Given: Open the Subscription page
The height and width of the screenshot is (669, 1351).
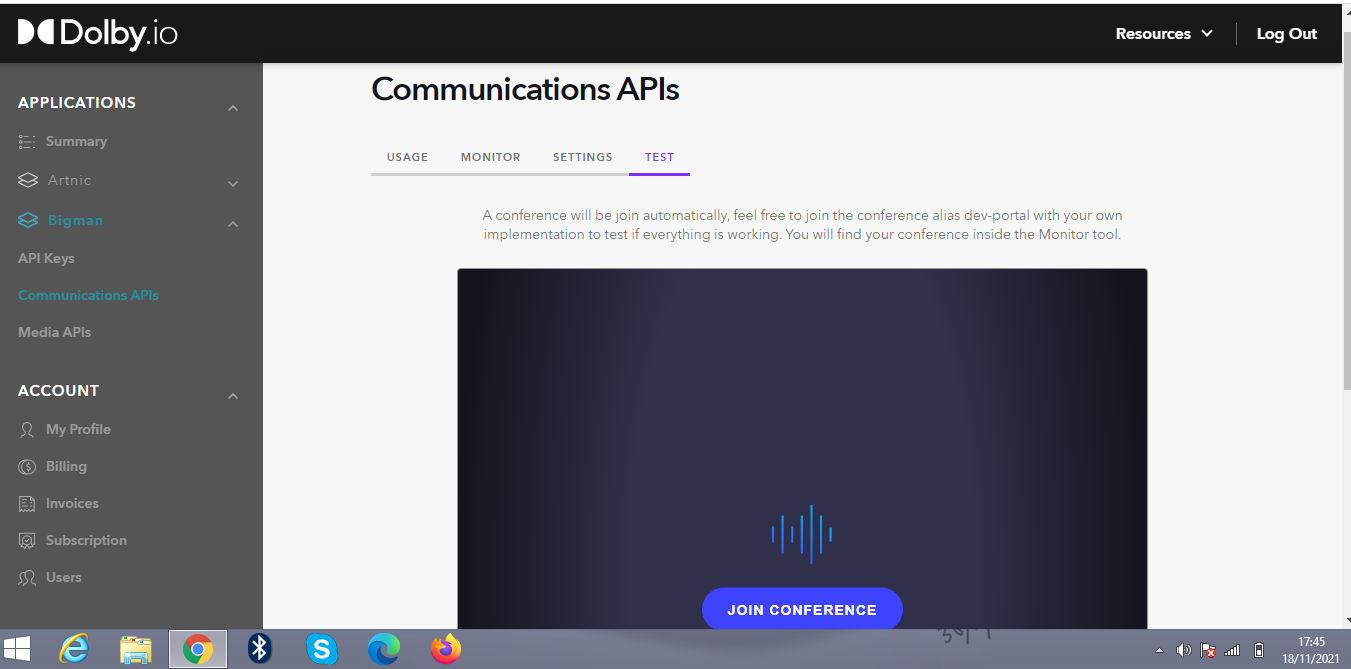Looking at the screenshot, I should tap(86, 540).
